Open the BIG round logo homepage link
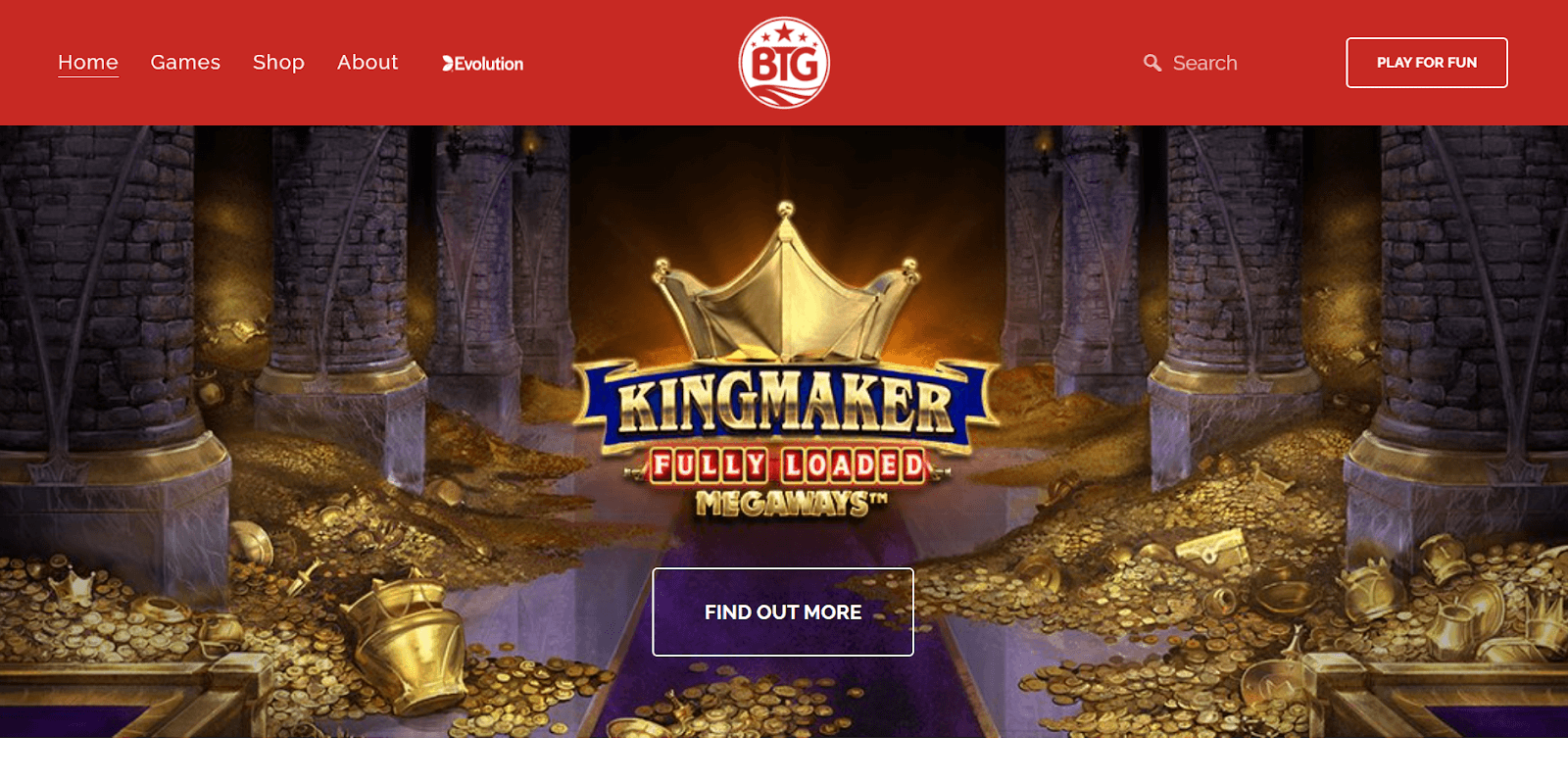The height and width of the screenshot is (782, 1568). 784,63
